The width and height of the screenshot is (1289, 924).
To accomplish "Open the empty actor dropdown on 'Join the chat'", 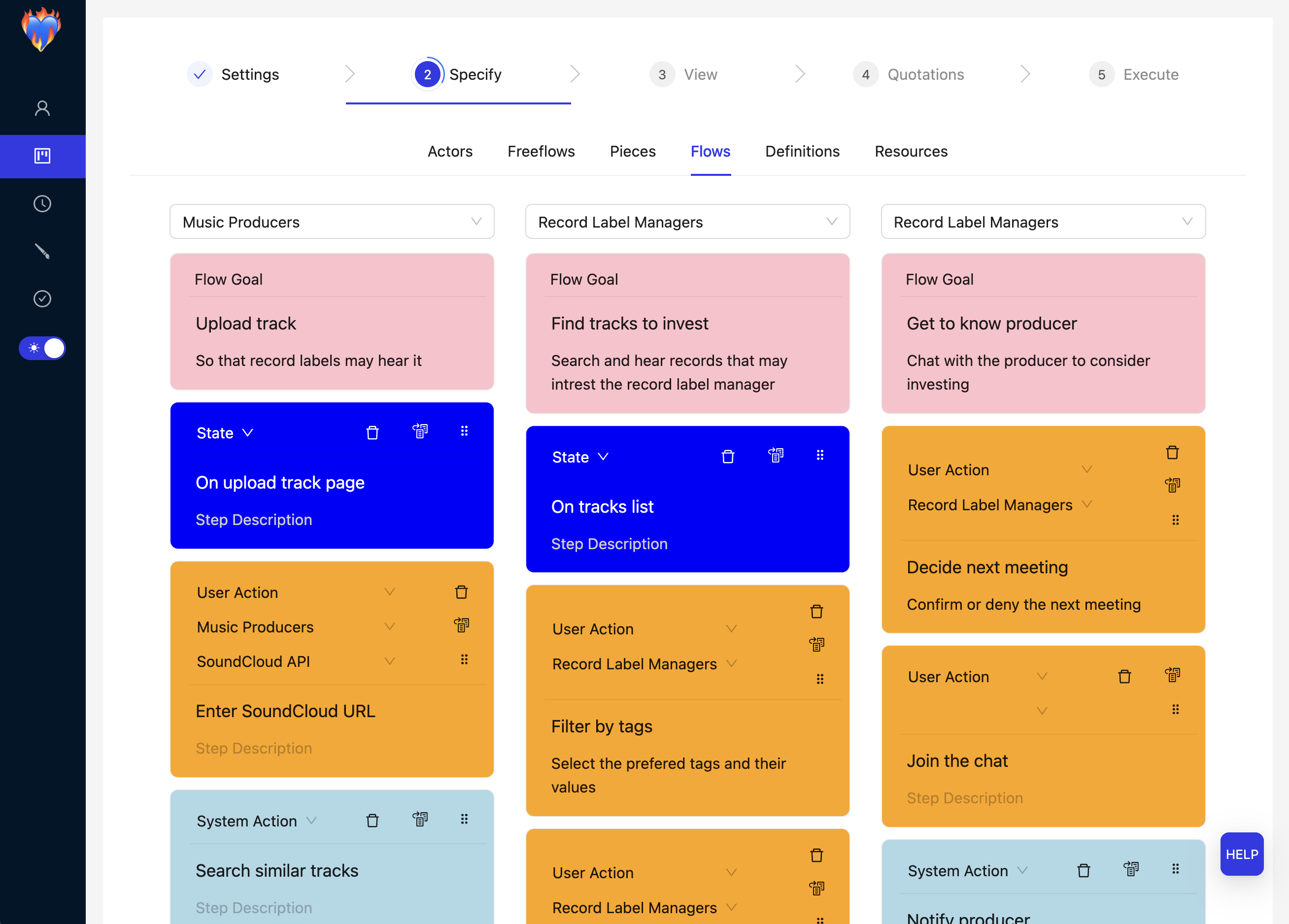I will pos(978,711).
